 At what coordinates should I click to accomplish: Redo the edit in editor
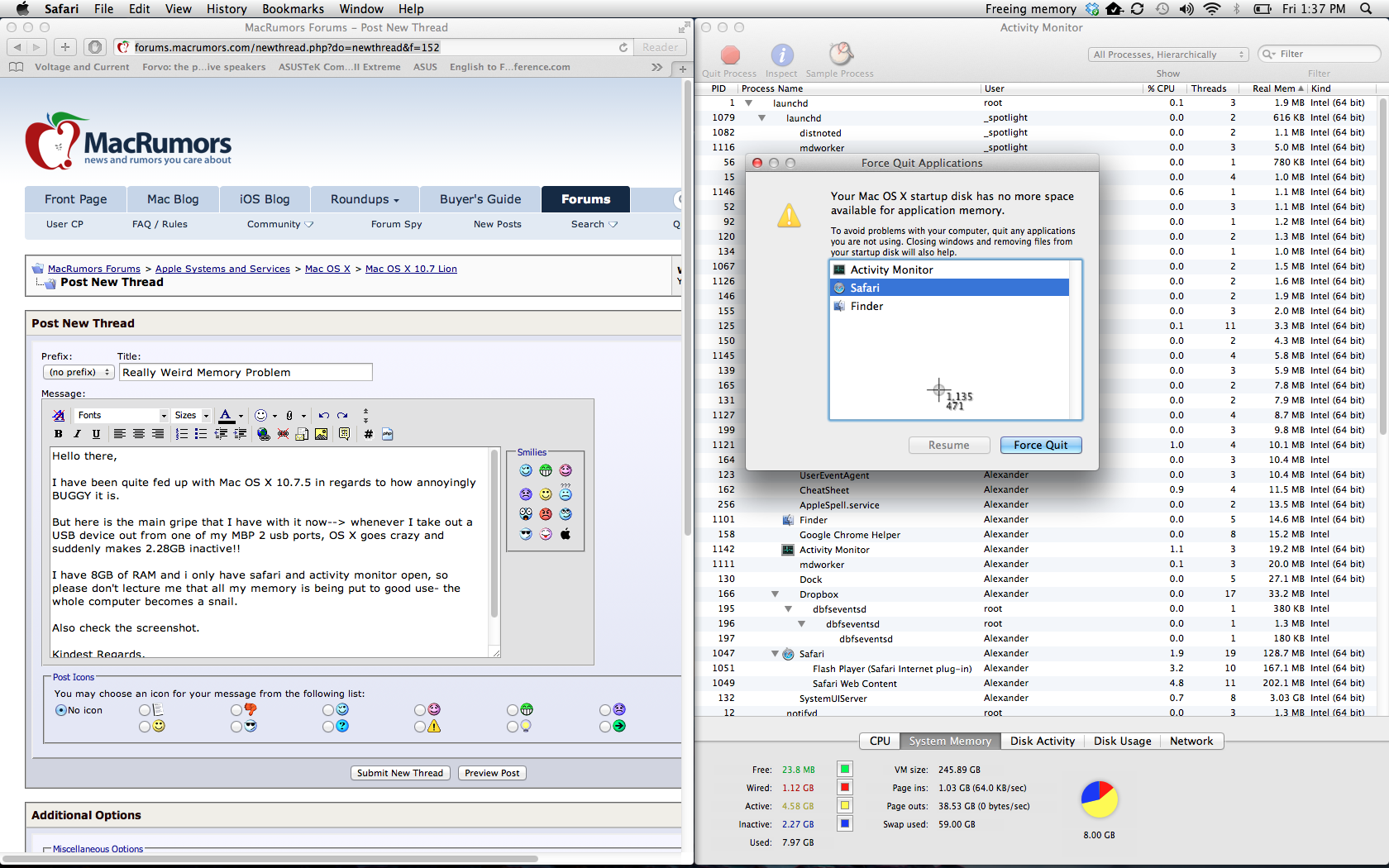[x=342, y=415]
